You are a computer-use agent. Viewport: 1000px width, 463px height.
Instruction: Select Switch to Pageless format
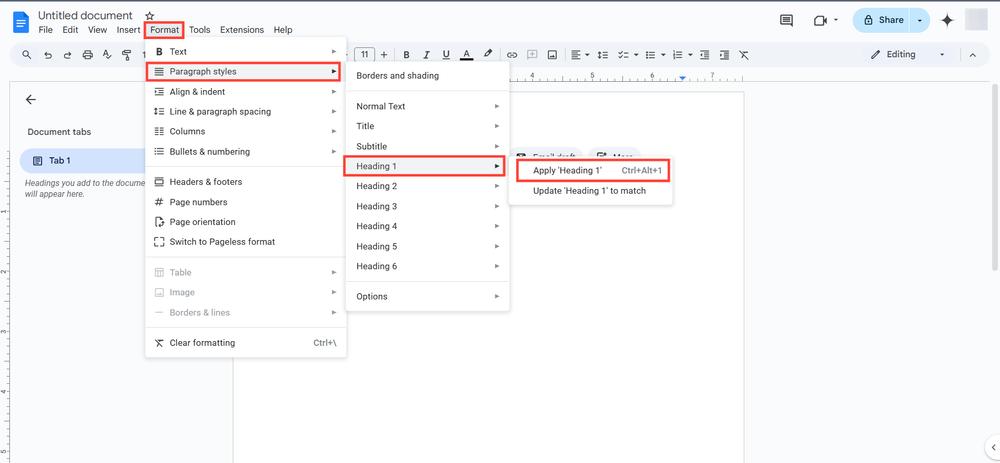pos(246,242)
